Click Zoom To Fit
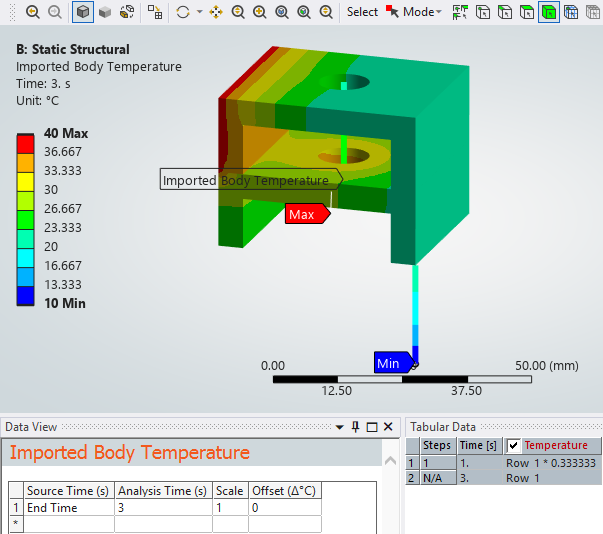The height and width of the screenshot is (534, 603). (x=282, y=12)
